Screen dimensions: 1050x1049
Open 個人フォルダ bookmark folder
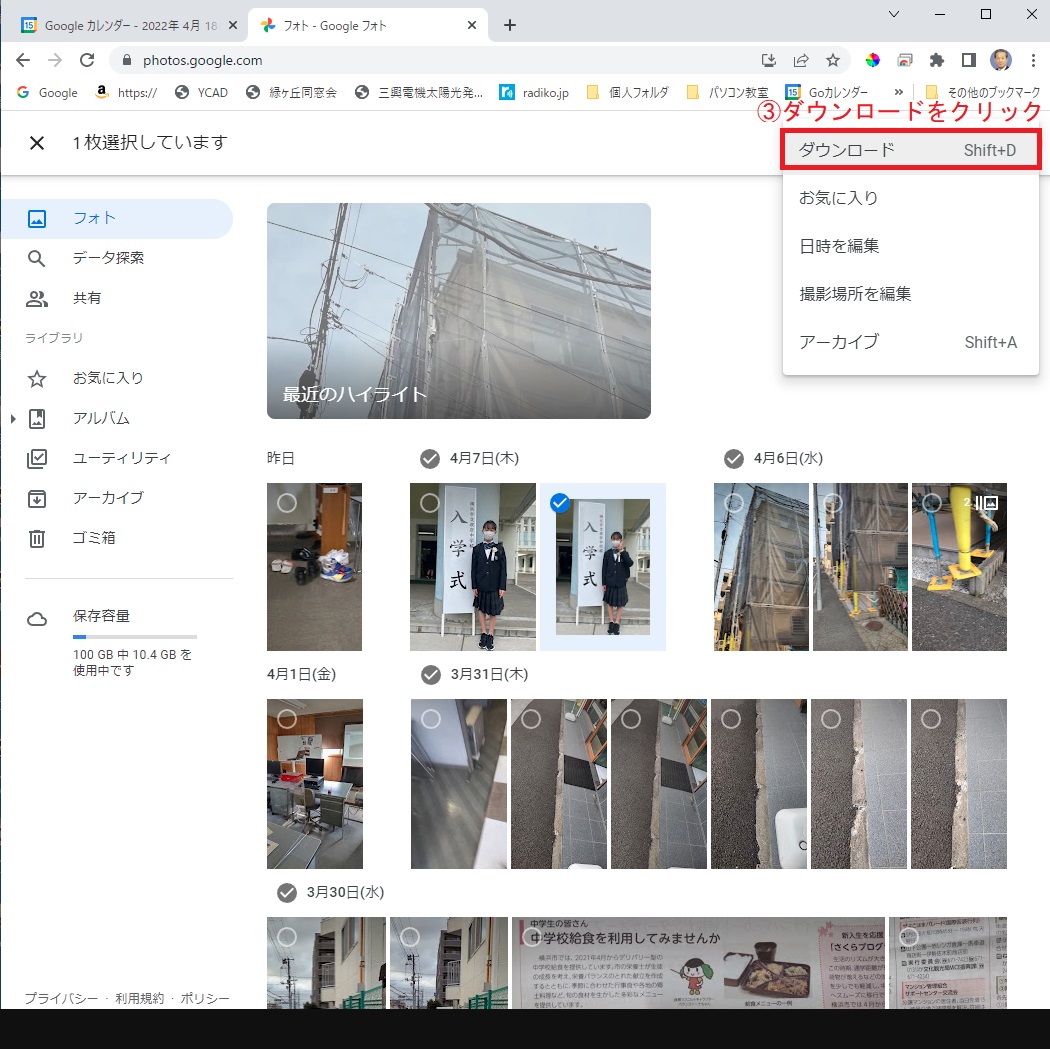(627, 92)
